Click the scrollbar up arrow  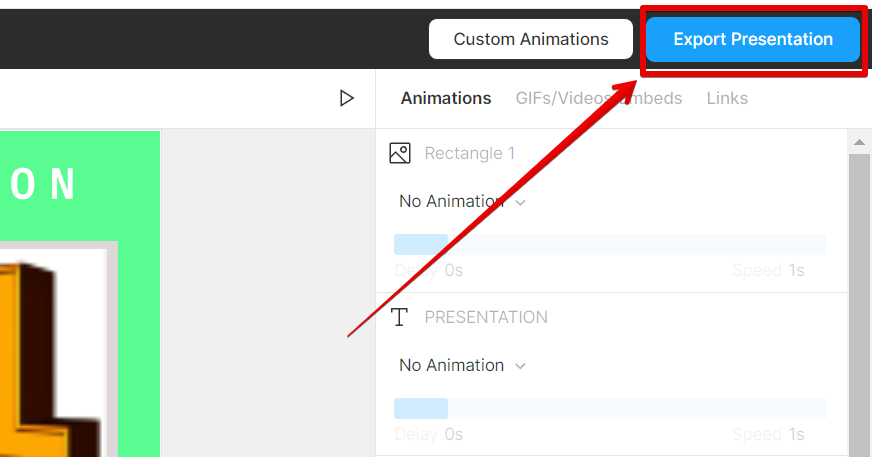pos(859,143)
